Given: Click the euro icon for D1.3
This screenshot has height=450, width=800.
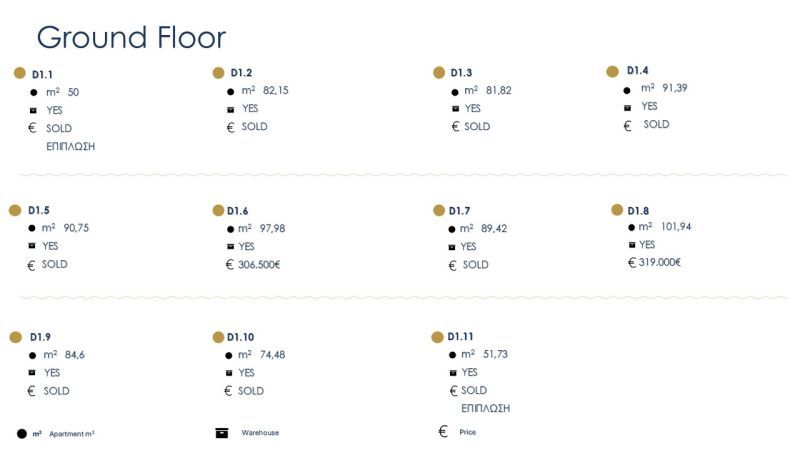Looking at the screenshot, I should tap(455, 127).
